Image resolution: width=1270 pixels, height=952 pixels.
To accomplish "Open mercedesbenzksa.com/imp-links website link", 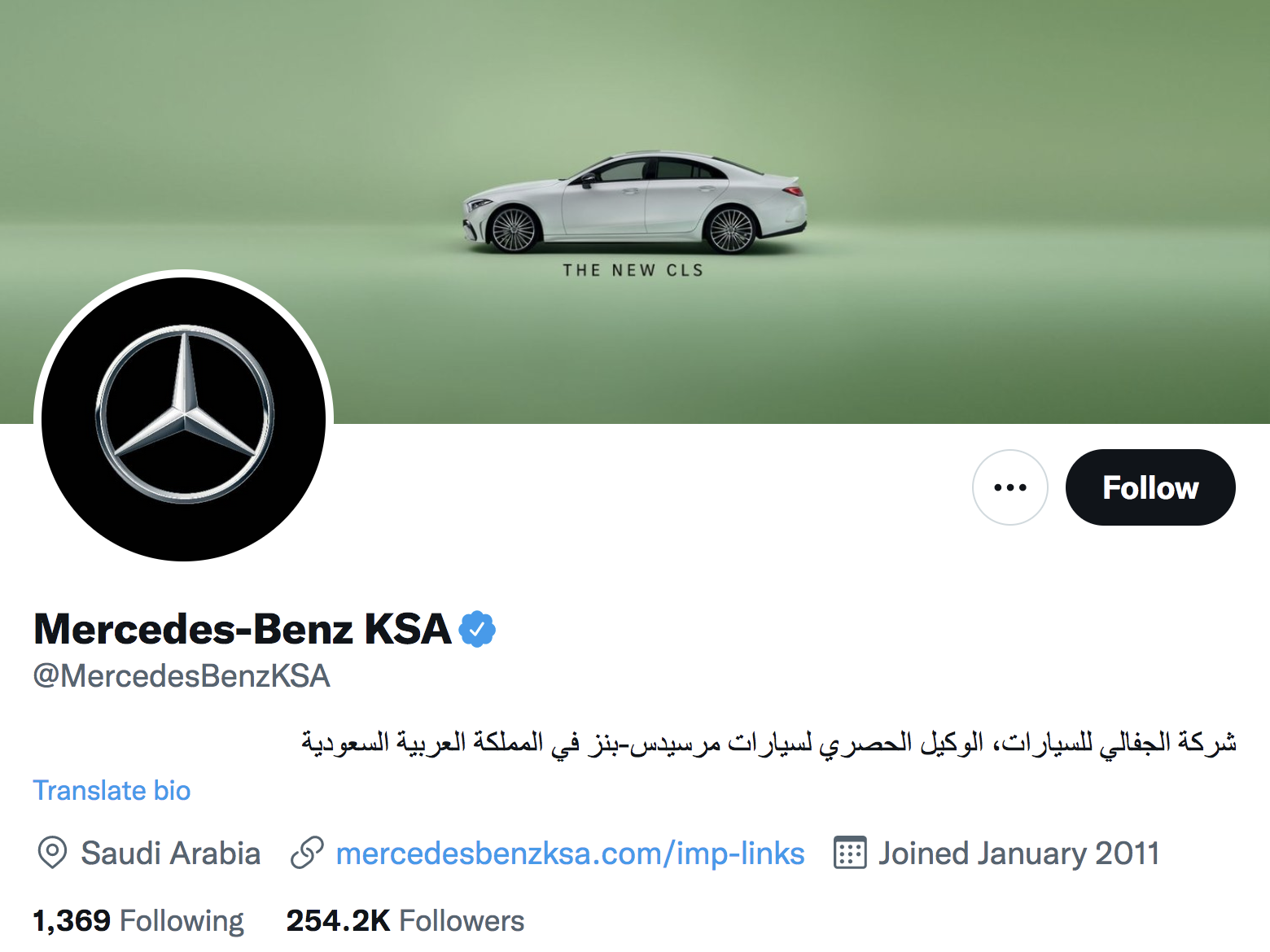I will tap(570, 853).
